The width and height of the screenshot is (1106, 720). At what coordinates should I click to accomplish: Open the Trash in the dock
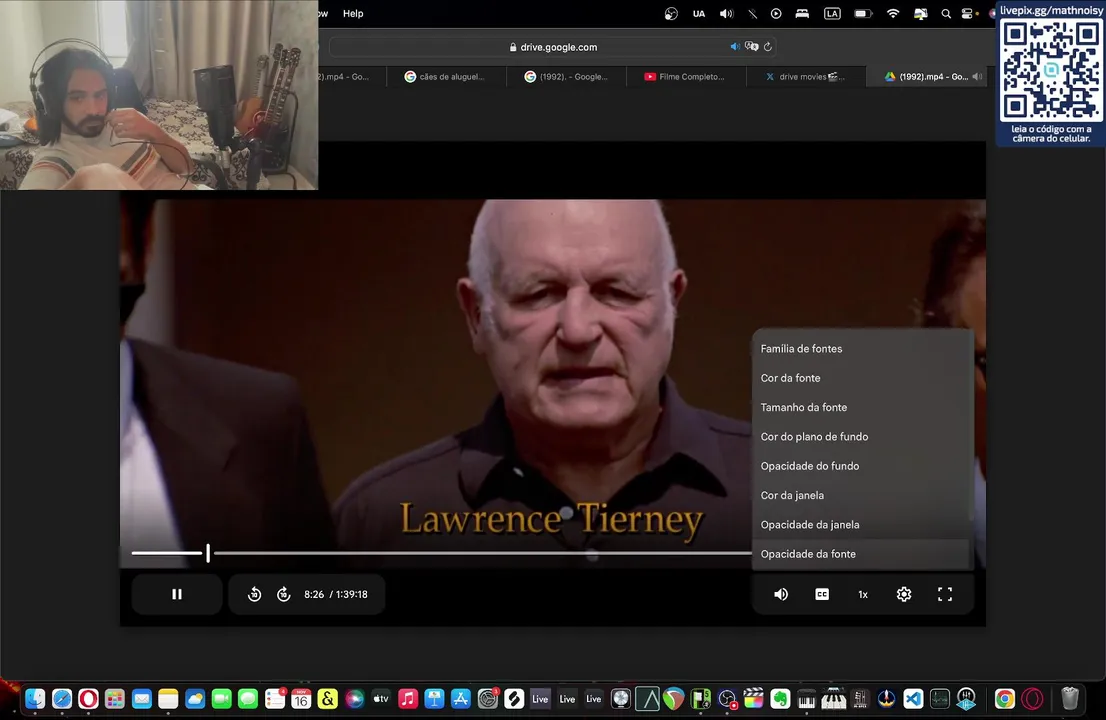(x=1070, y=699)
